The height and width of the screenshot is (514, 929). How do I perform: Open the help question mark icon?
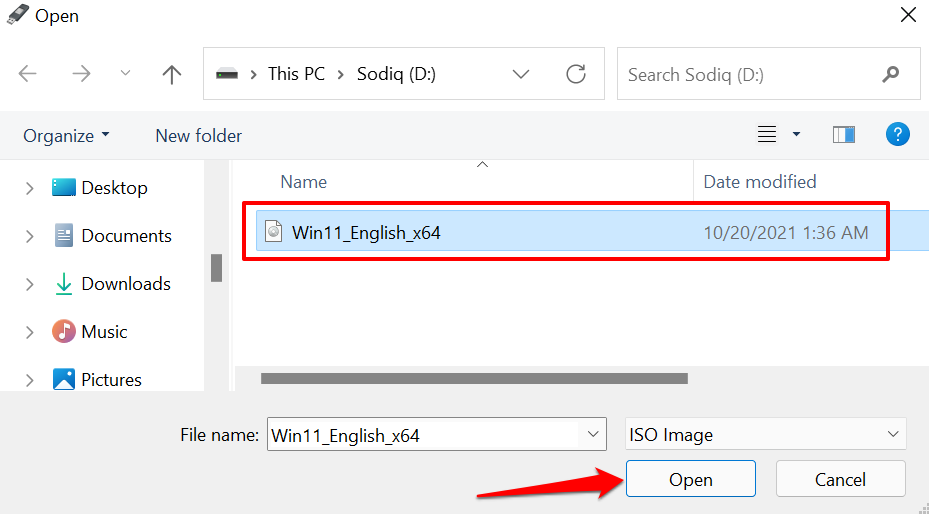(897, 135)
